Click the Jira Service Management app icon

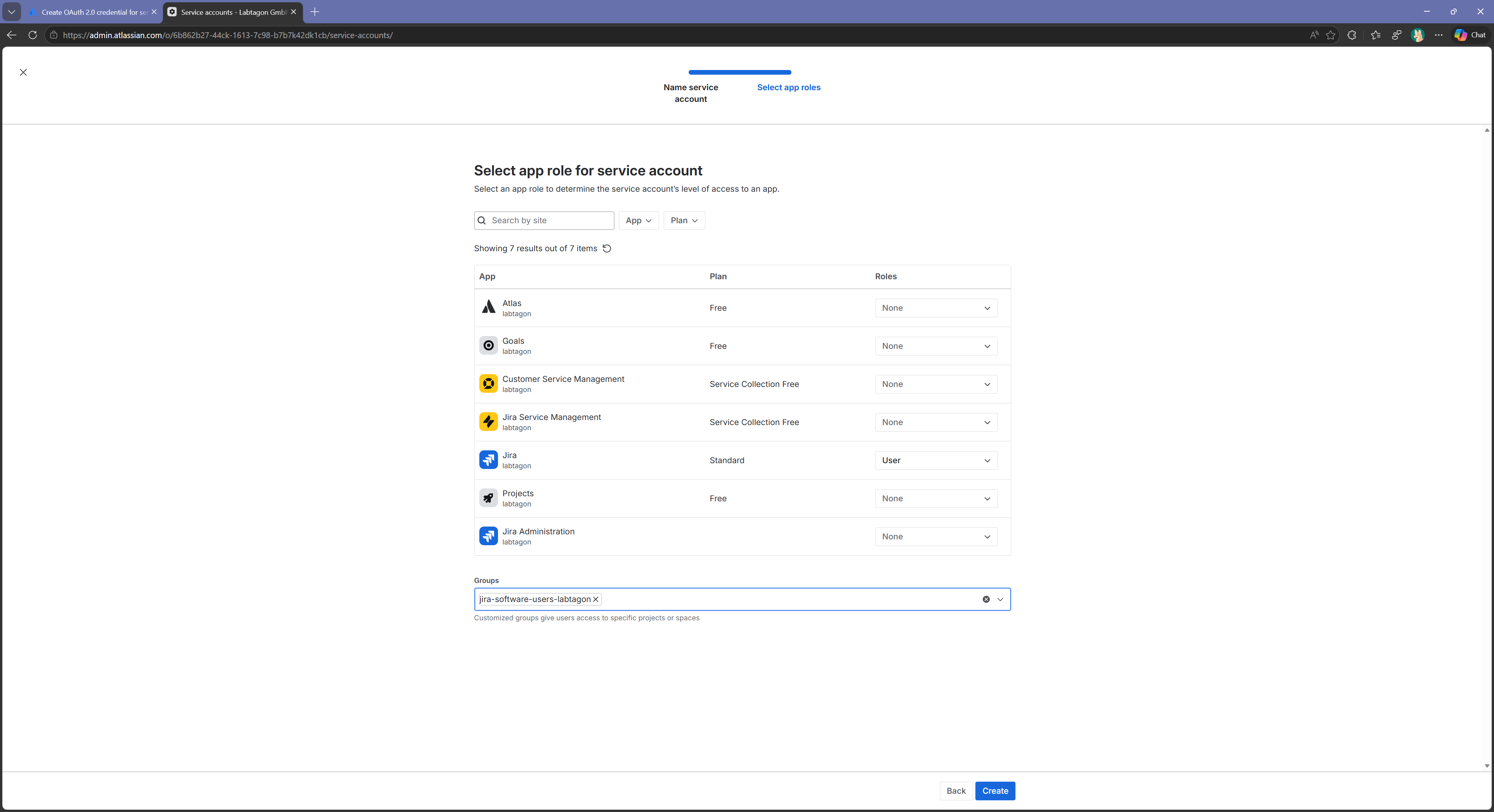coord(488,422)
